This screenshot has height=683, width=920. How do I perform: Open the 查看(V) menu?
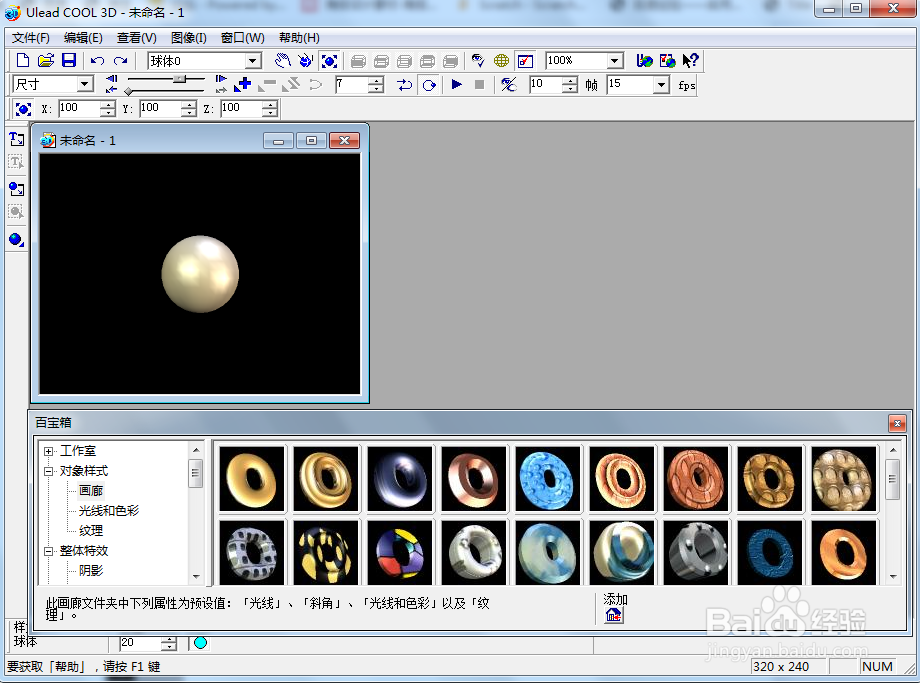(136, 38)
